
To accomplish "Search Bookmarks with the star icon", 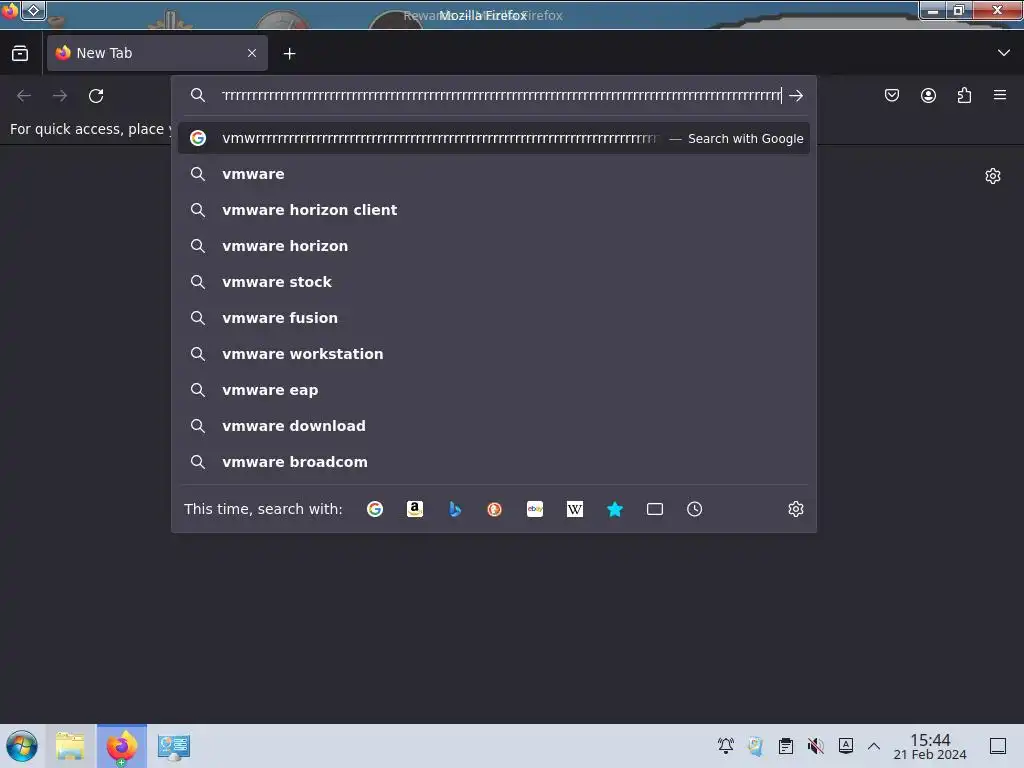I will pyautogui.click(x=615, y=509).
